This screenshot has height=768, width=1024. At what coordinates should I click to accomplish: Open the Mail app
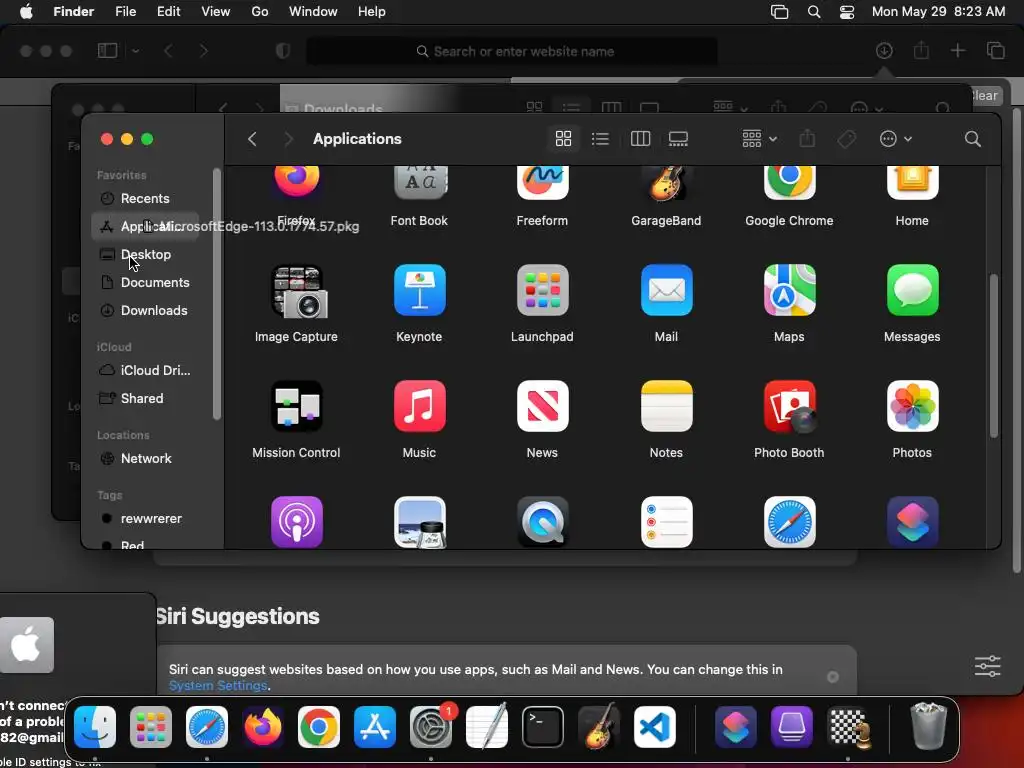coord(666,290)
